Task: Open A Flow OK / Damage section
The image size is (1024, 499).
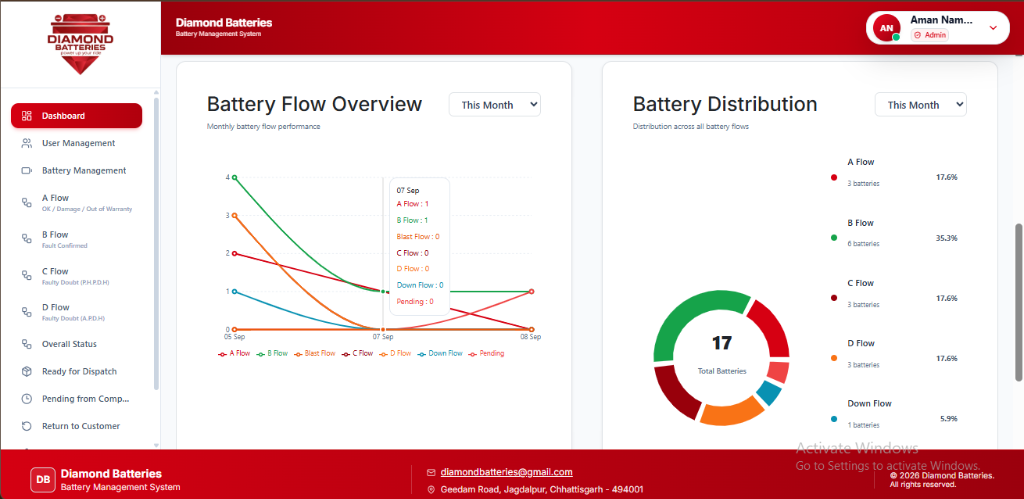Action: 76,202
